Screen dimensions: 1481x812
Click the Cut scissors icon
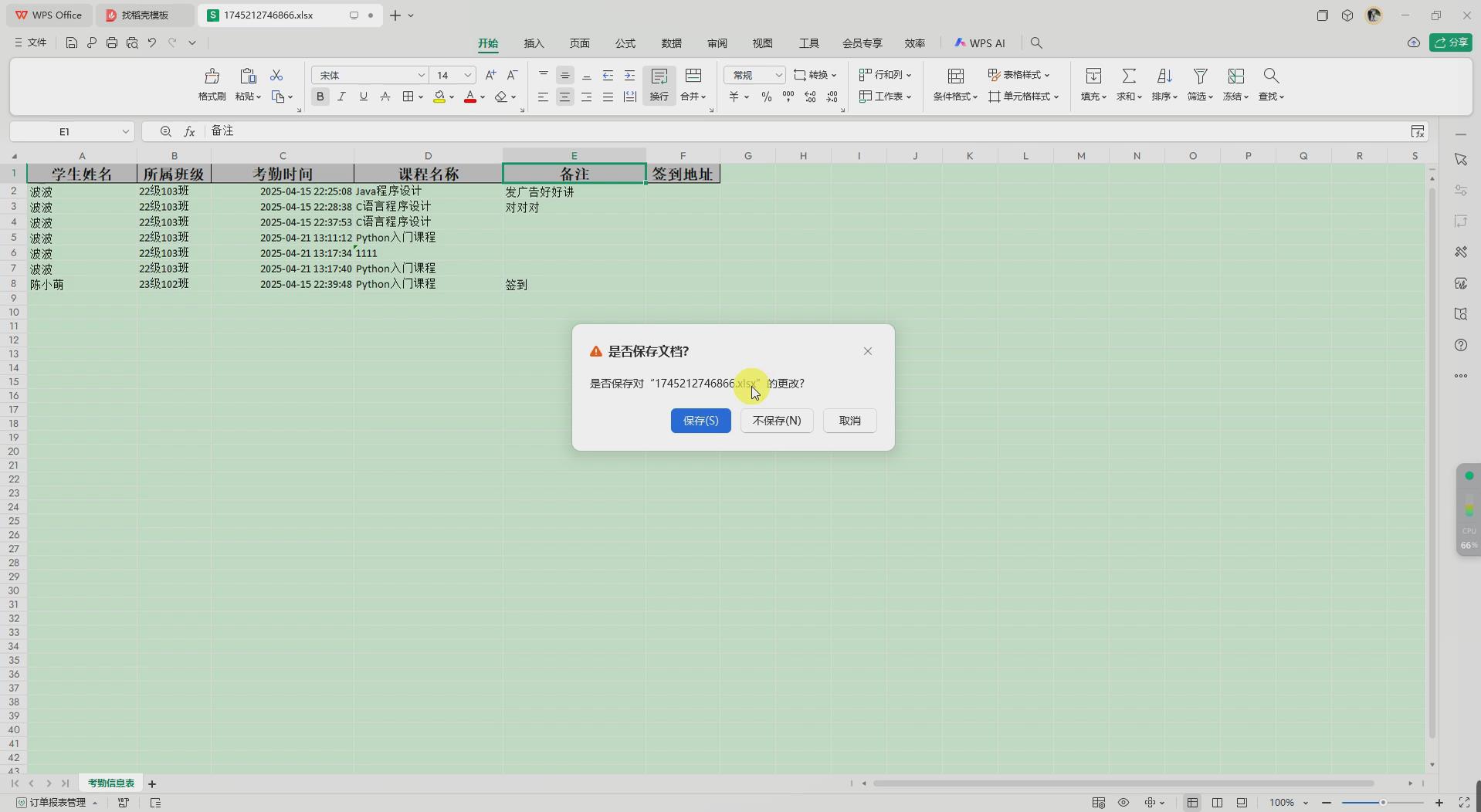(x=276, y=75)
